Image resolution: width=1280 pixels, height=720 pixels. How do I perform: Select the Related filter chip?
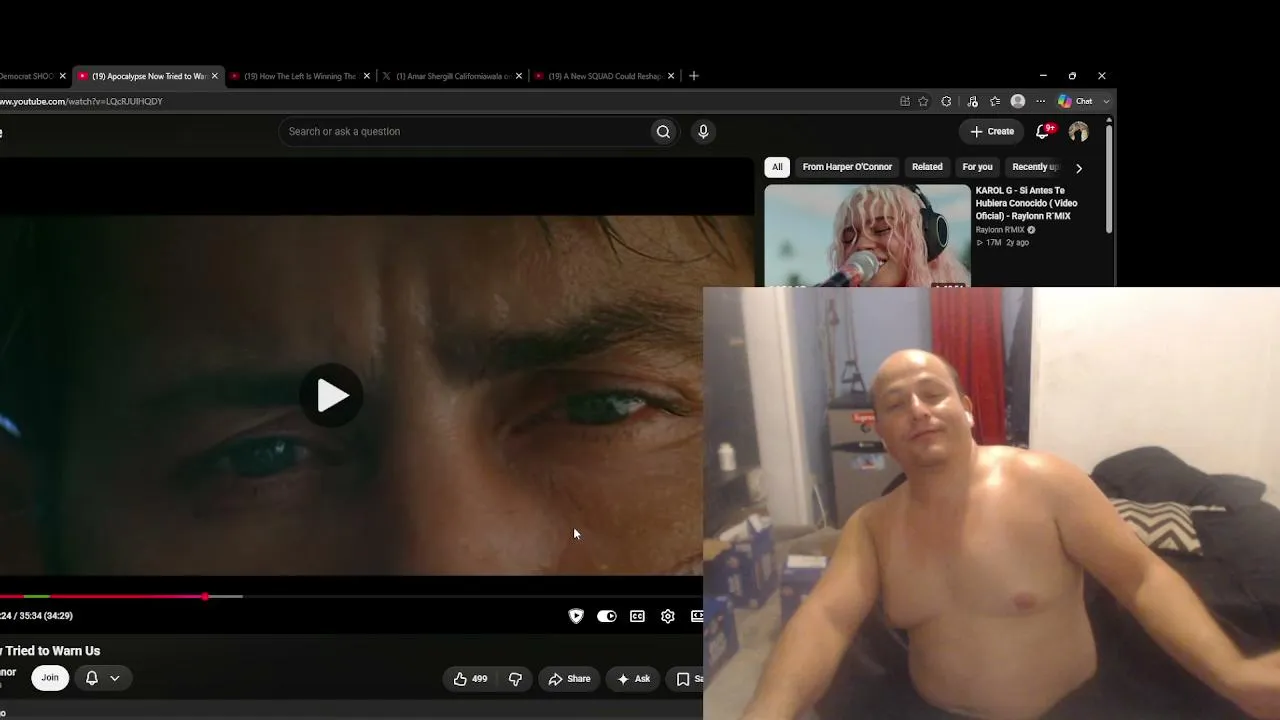927,167
